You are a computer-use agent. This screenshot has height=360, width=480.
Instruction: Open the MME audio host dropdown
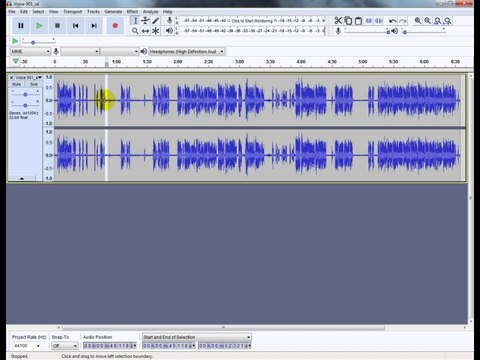[x=30, y=51]
